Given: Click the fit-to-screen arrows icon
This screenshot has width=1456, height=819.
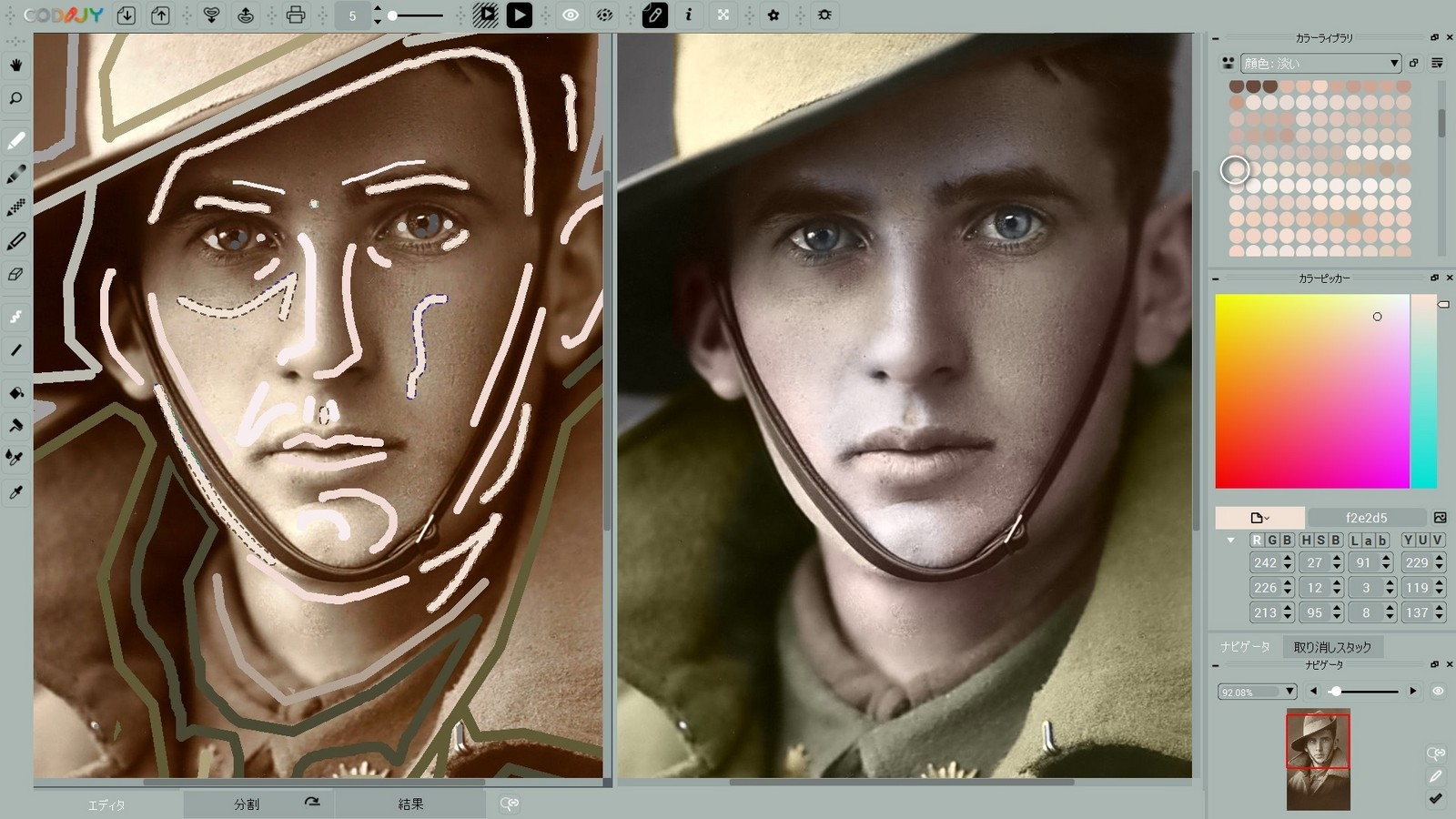Looking at the screenshot, I should 723,15.
